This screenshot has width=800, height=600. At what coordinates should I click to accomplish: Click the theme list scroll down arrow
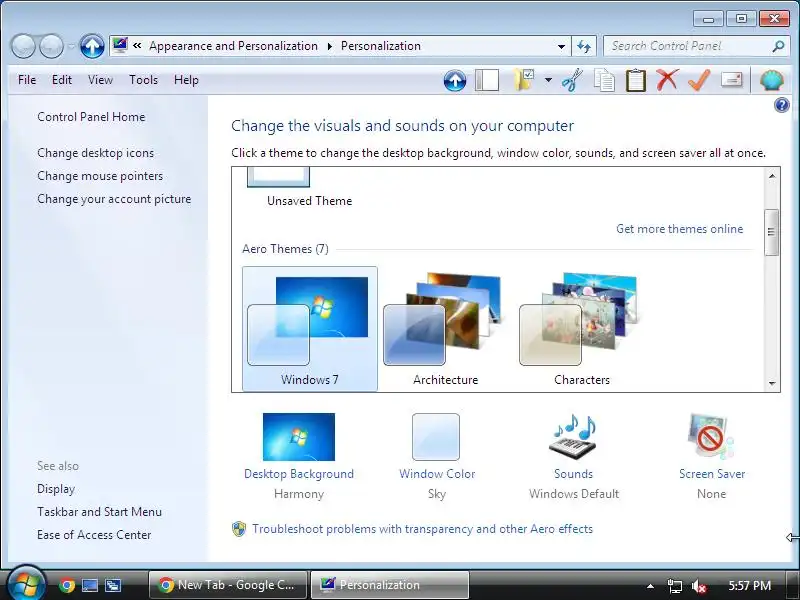coord(772,383)
